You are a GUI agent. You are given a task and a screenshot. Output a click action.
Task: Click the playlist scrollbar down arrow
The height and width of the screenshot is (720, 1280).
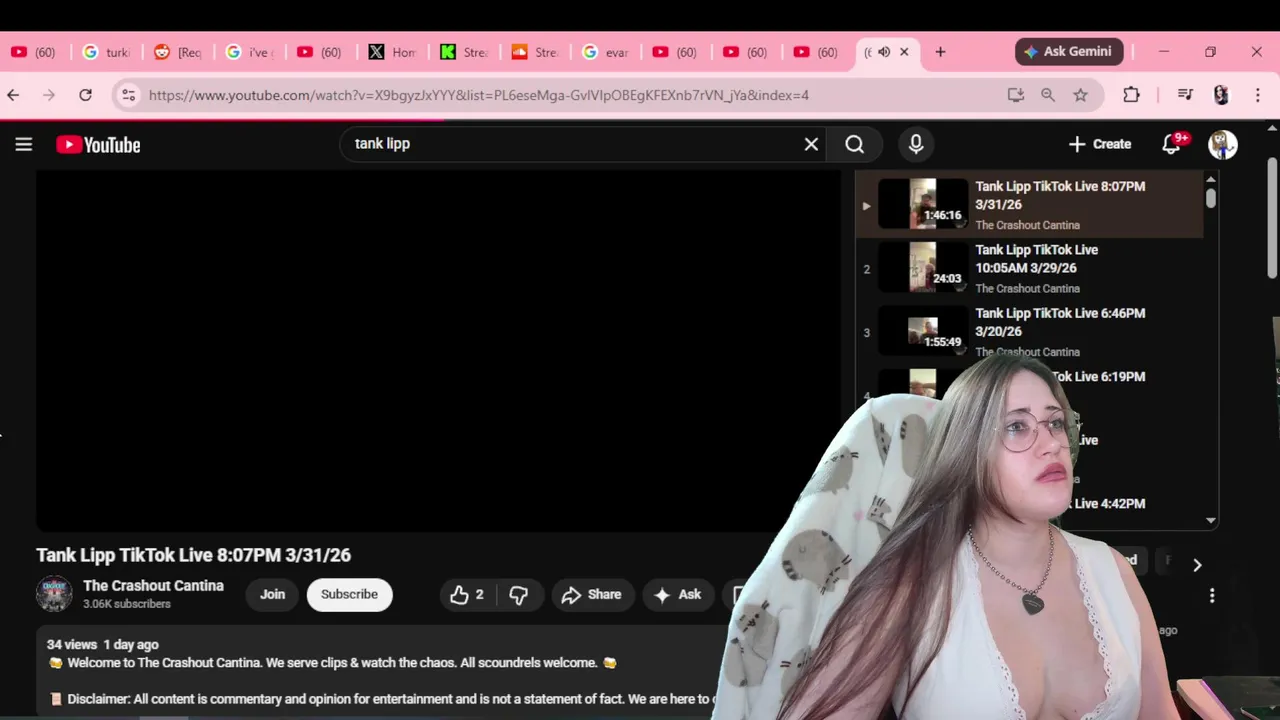(x=1211, y=520)
